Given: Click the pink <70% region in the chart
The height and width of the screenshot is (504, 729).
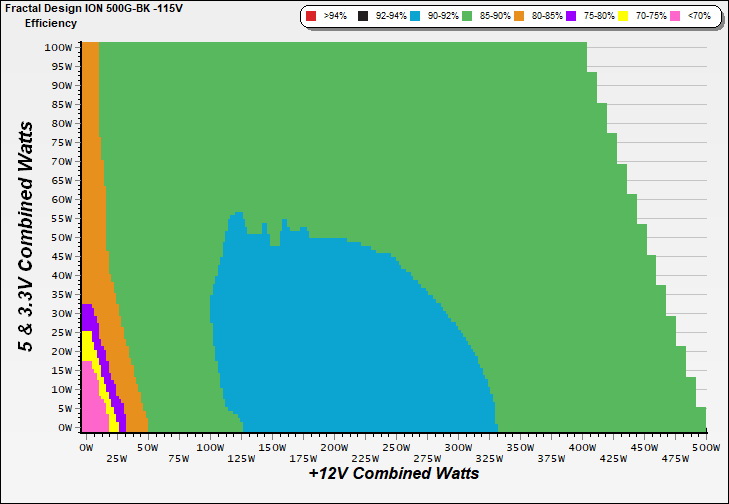Looking at the screenshot, I should point(92,400).
